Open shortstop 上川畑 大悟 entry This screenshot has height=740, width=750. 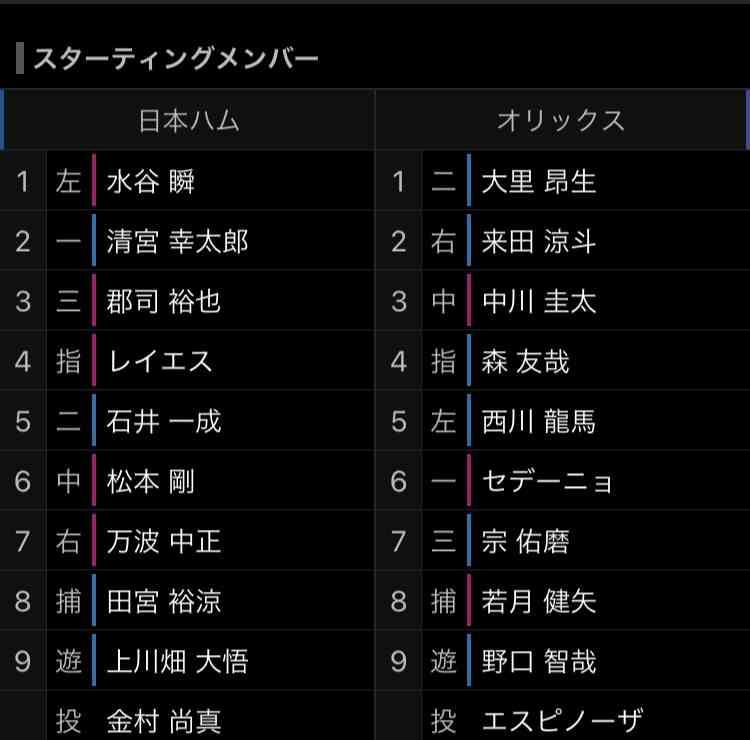(177, 662)
